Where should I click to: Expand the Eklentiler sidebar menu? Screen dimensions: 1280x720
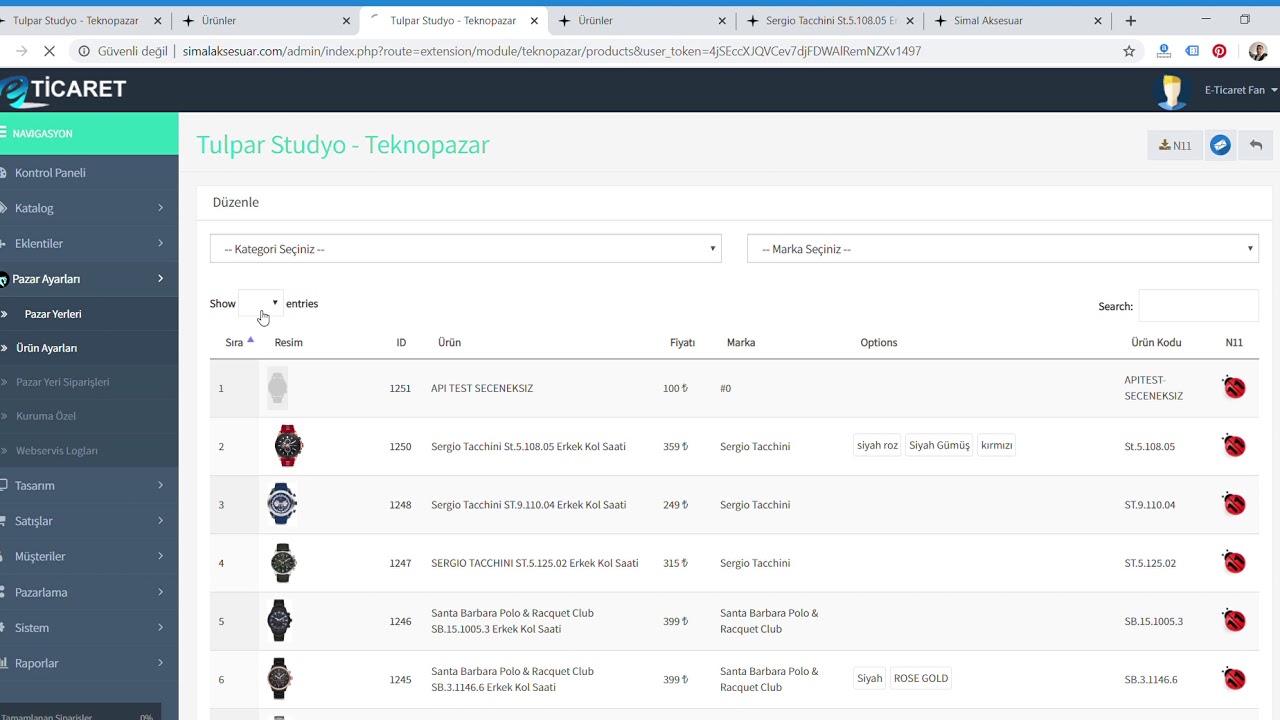89,243
